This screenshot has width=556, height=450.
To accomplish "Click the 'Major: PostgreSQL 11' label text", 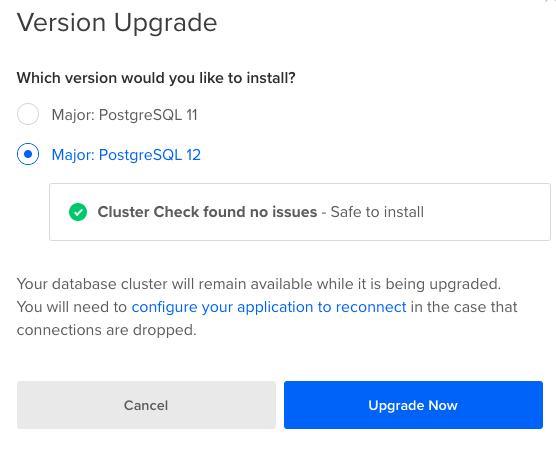I will (124, 115).
